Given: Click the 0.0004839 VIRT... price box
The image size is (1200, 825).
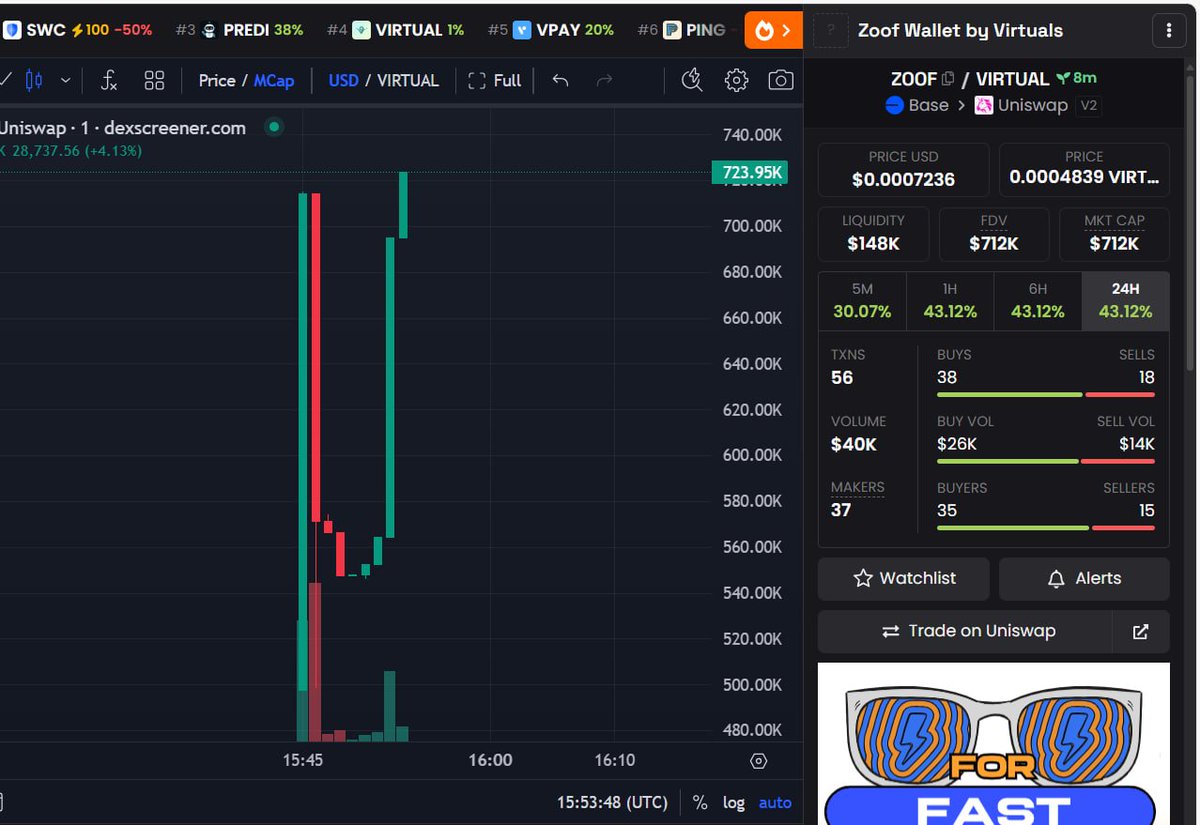Looking at the screenshot, I should 1084,169.
